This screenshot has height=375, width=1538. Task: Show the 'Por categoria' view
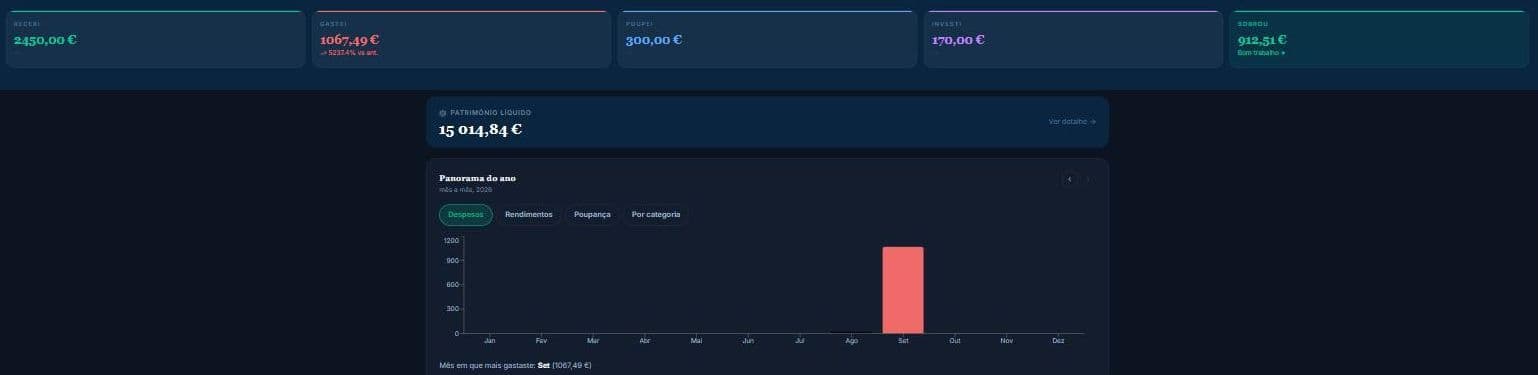click(x=656, y=215)
